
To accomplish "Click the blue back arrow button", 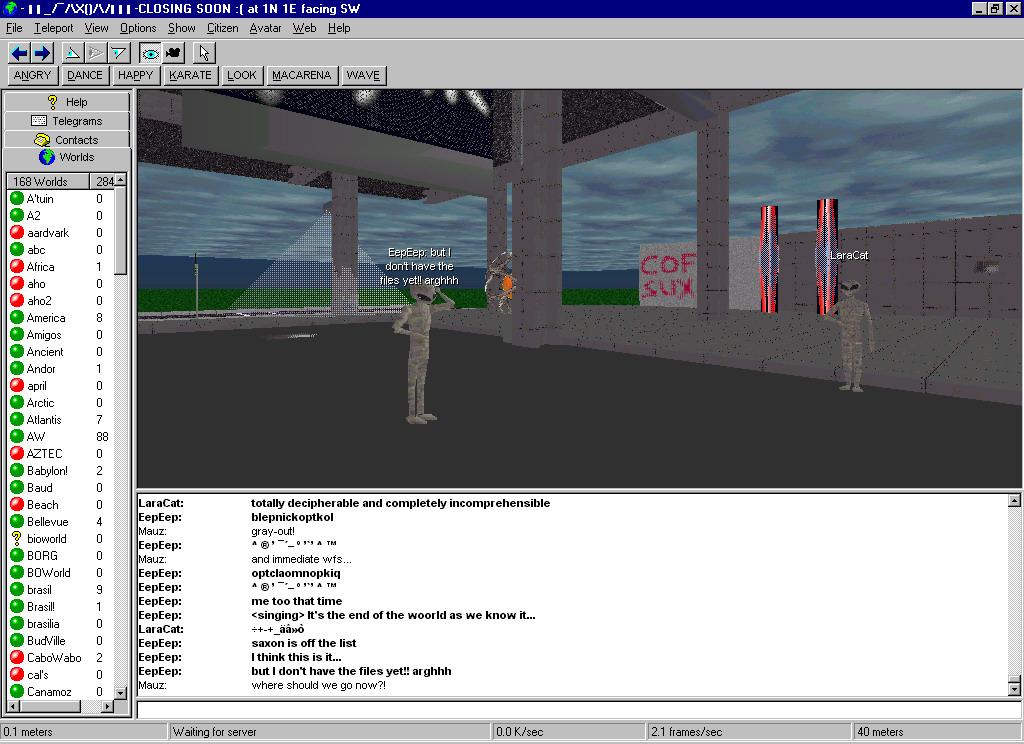I will coord(19,53).
